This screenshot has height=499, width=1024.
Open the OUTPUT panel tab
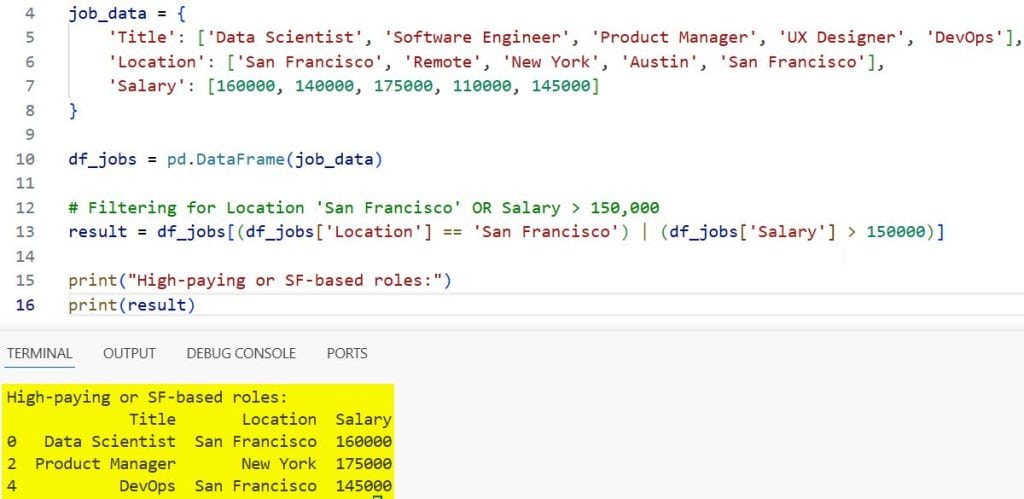[129, 353]
